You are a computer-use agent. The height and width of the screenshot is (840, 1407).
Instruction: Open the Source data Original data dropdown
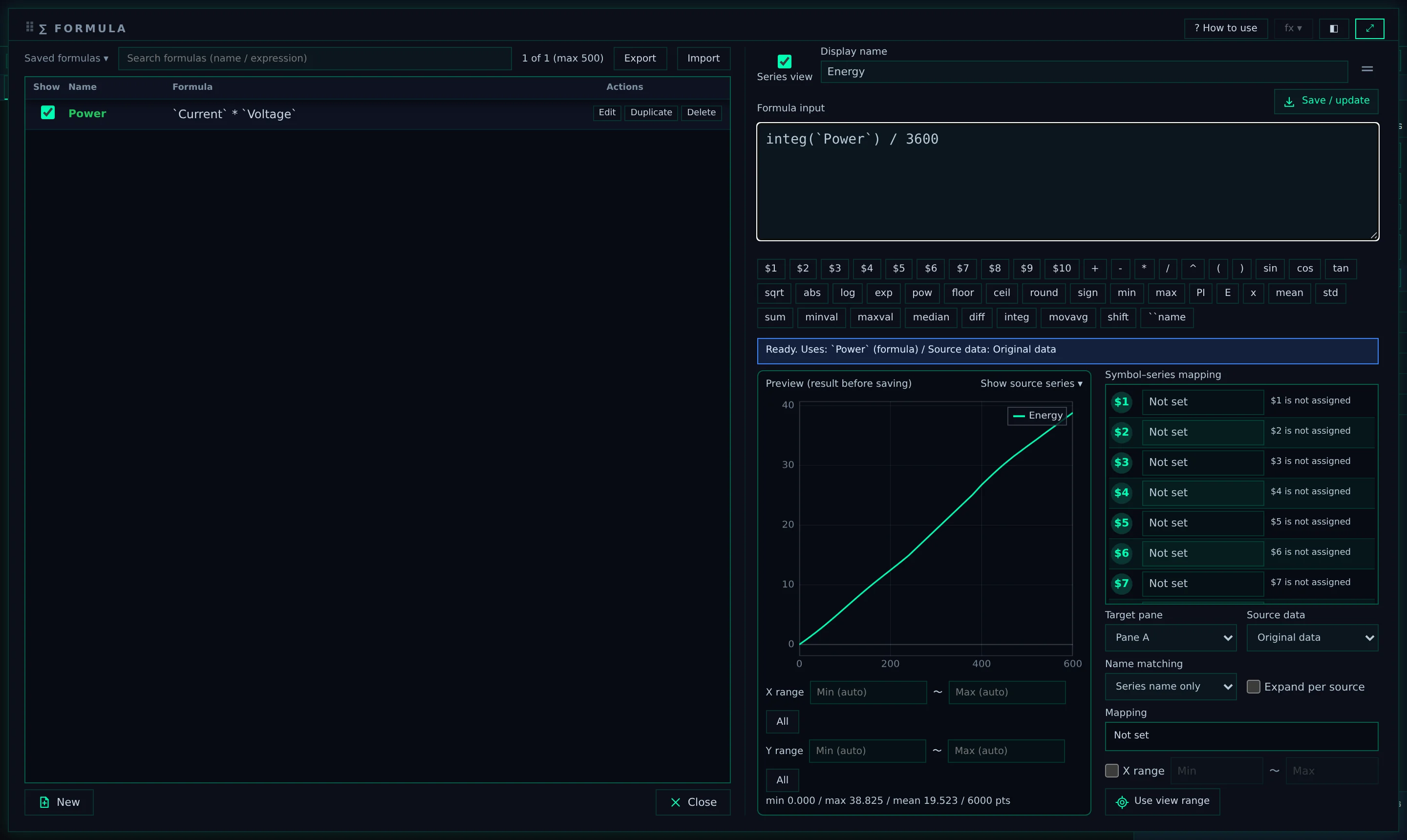pos(1312,637)
